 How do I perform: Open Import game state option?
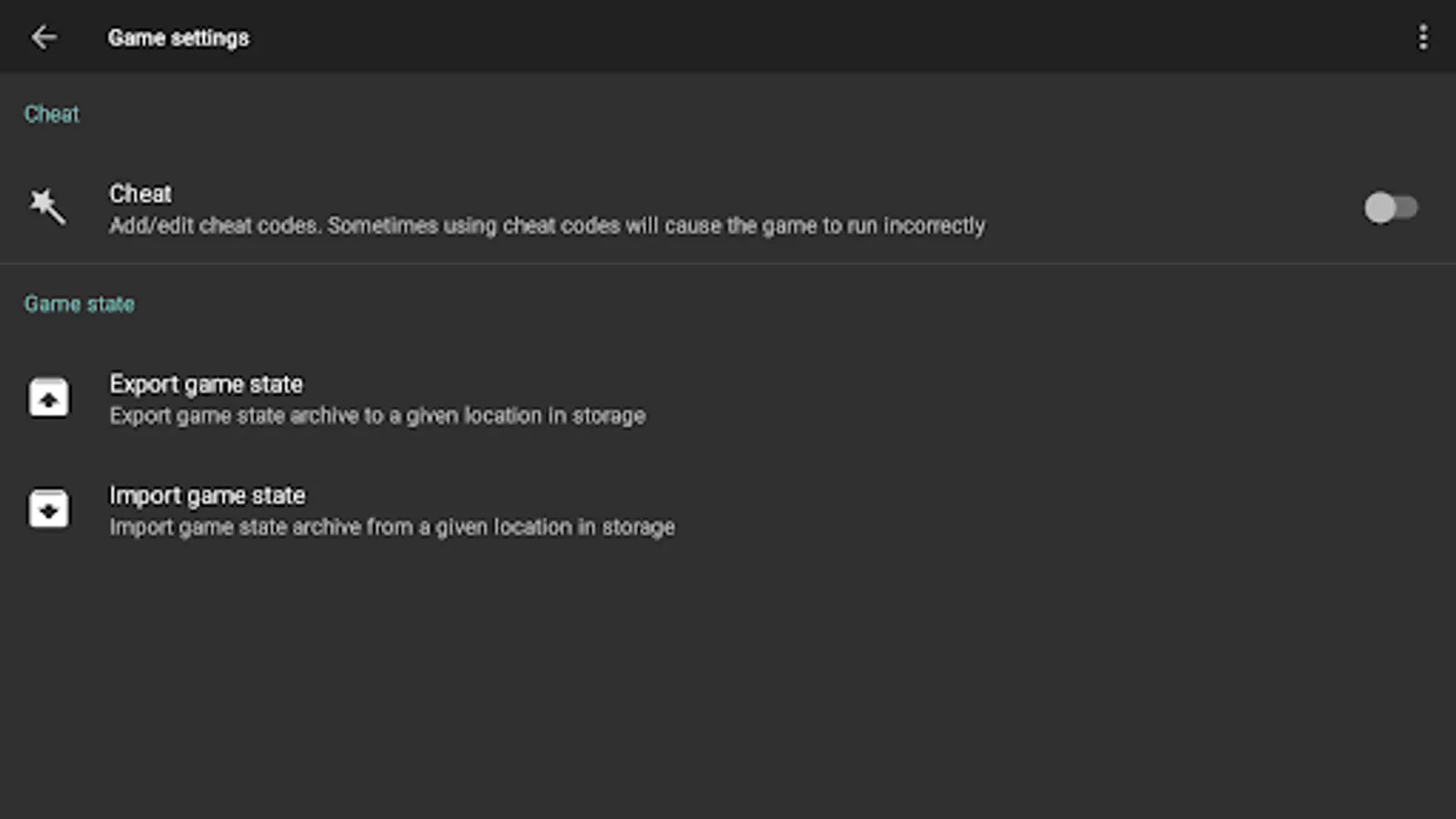[x=207, y=495]
